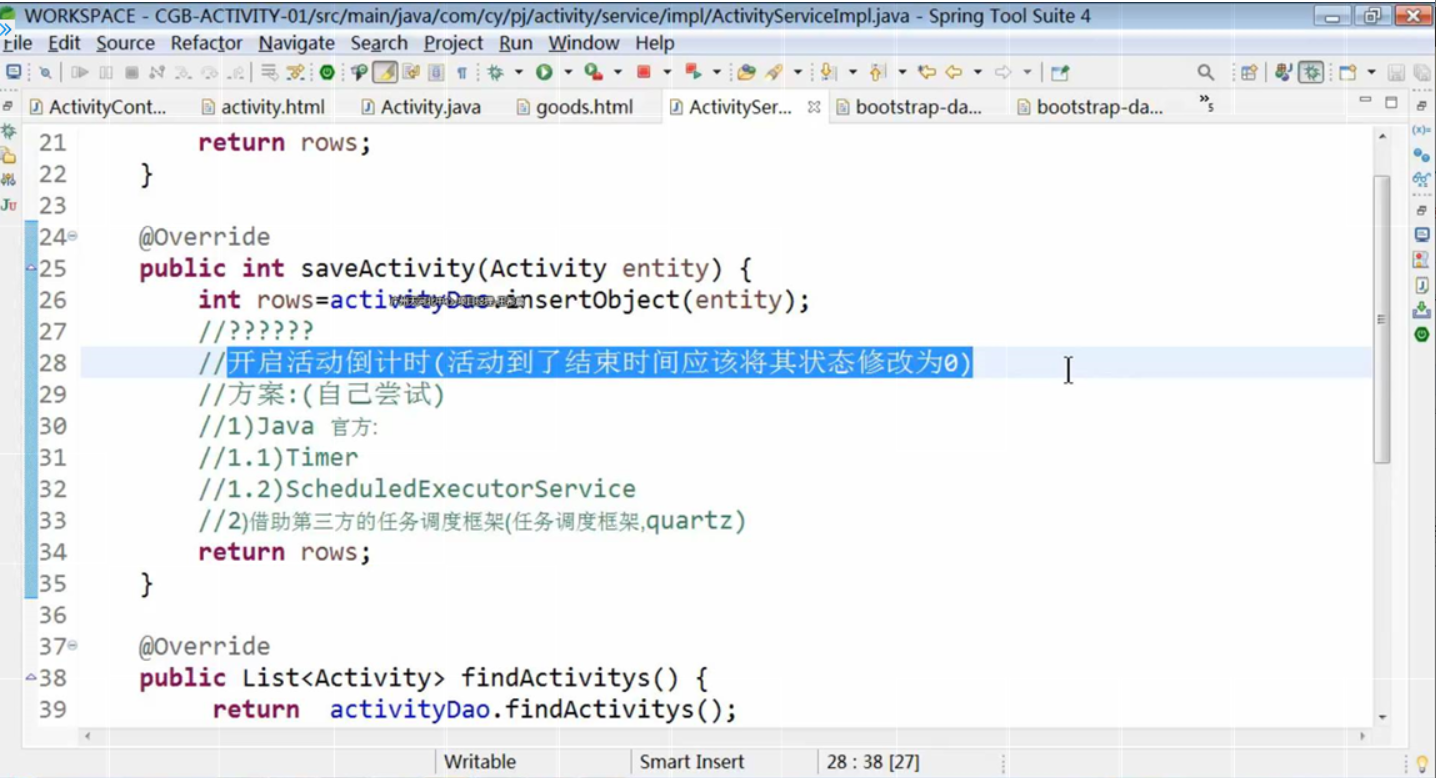Close the ActivitySer... editor tab
Screen dimensions: 1436x778
tap(813, 107)
